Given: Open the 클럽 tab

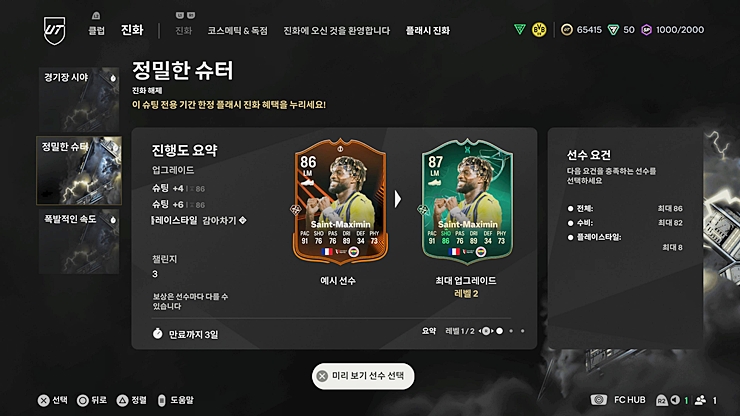Looking at the screenshot, I should [x=96, y=31].
